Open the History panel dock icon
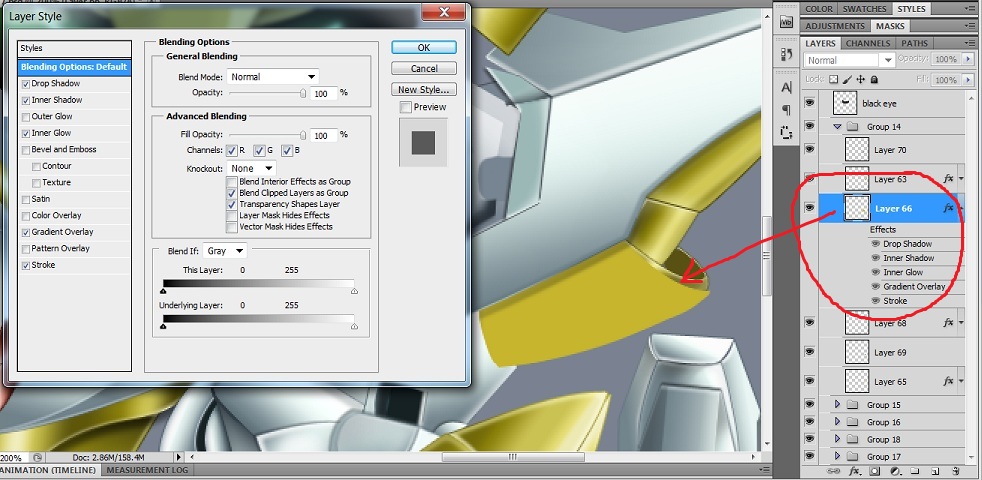The height and width of the screenshot is (480, 982). 786,55
